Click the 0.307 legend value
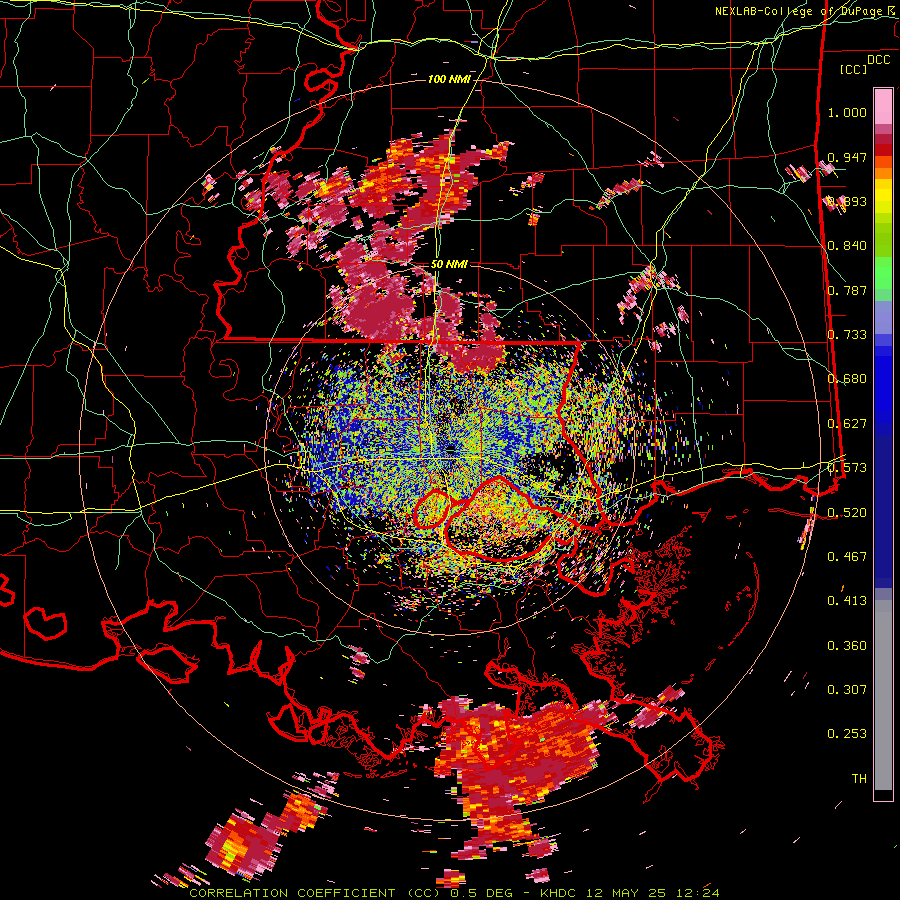The image size is (900, 900). (847, 690)
